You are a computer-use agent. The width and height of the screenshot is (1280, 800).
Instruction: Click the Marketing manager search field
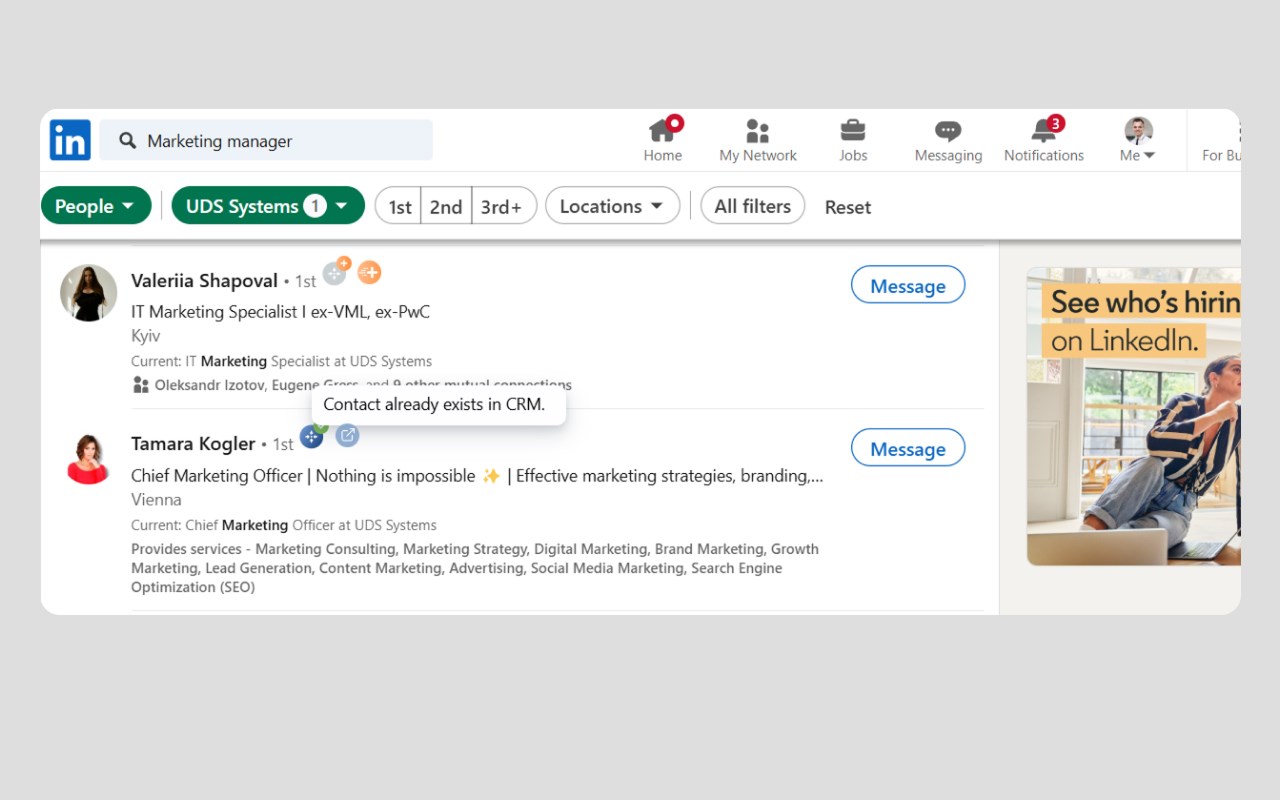coord(266,140)
